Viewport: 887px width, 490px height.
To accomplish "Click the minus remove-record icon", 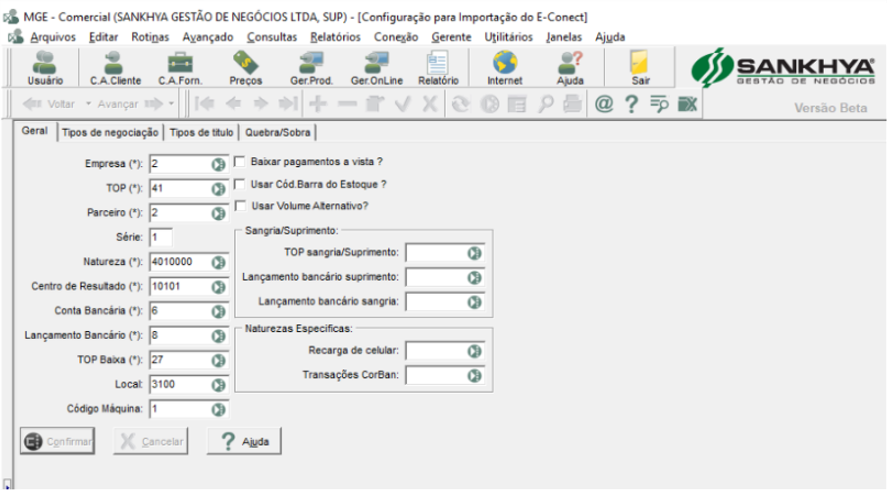I will click(x=347, y=104).
